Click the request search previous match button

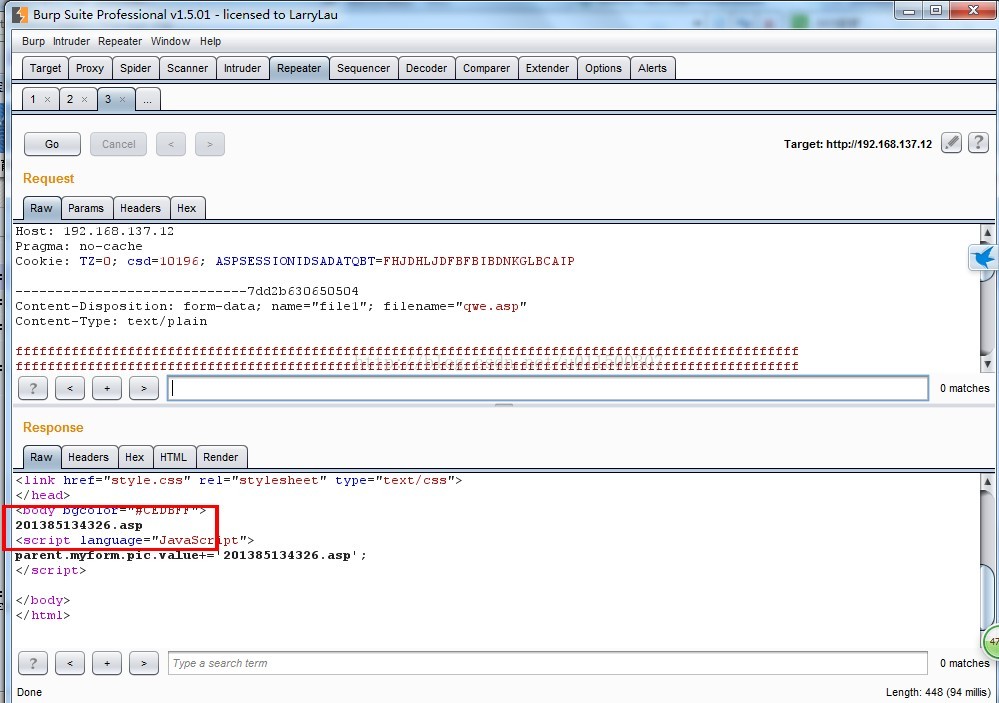[x=70, y=388]
